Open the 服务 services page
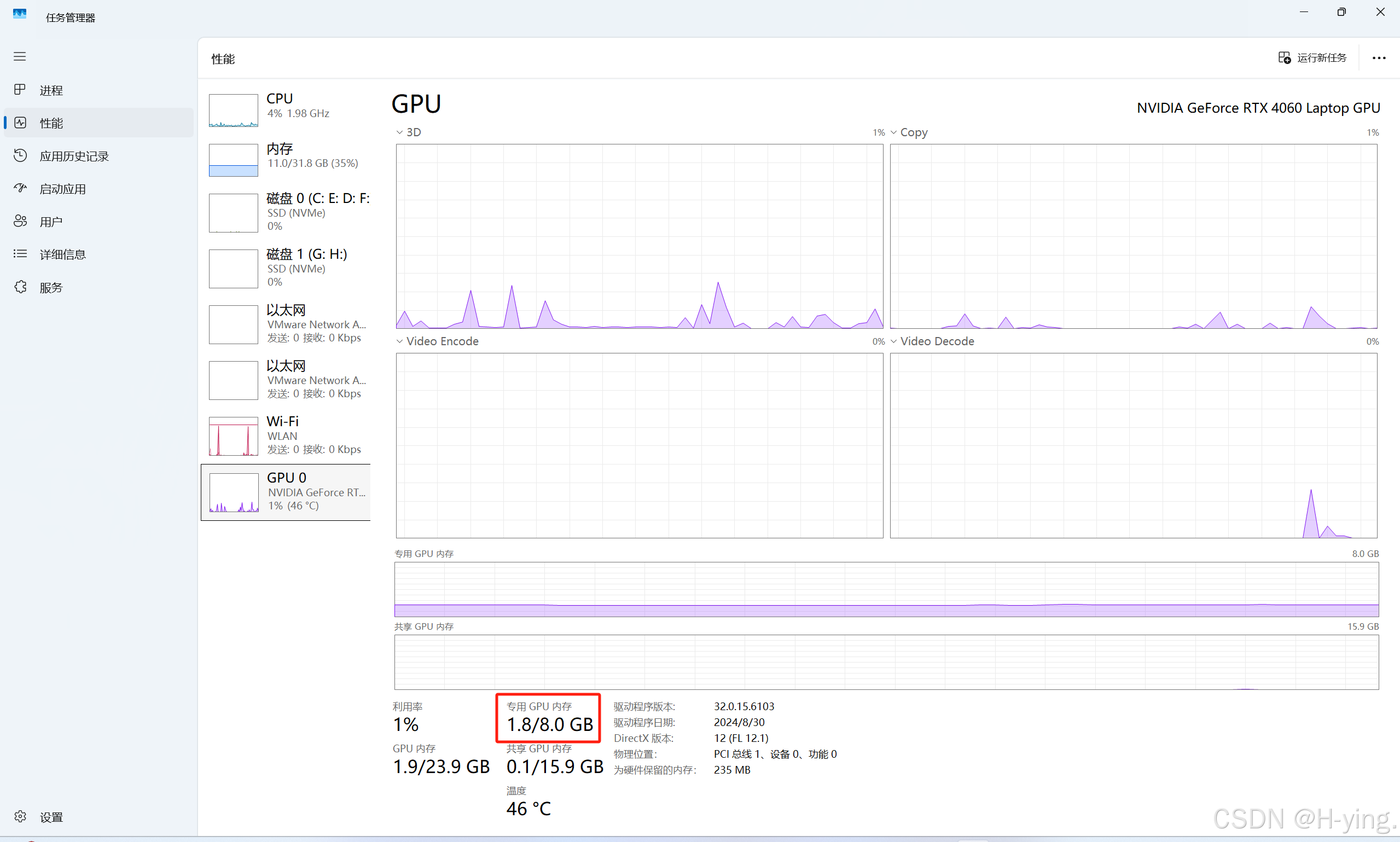Viewport: 1400px width, 842px height. 50,287
